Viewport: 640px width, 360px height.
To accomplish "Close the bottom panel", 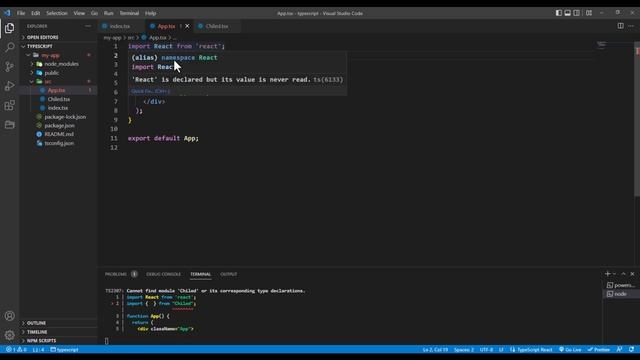I will click(632, 274).
